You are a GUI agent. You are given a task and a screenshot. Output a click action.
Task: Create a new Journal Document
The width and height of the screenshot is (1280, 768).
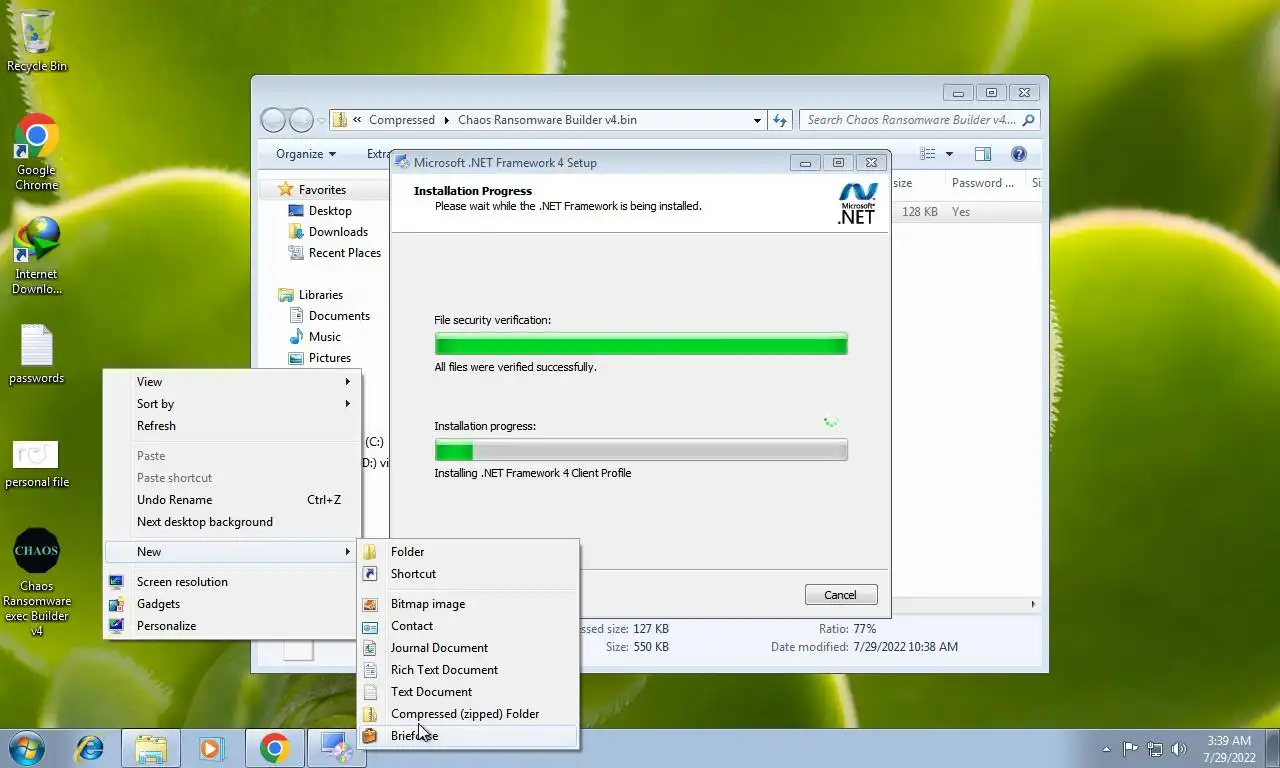468,648
